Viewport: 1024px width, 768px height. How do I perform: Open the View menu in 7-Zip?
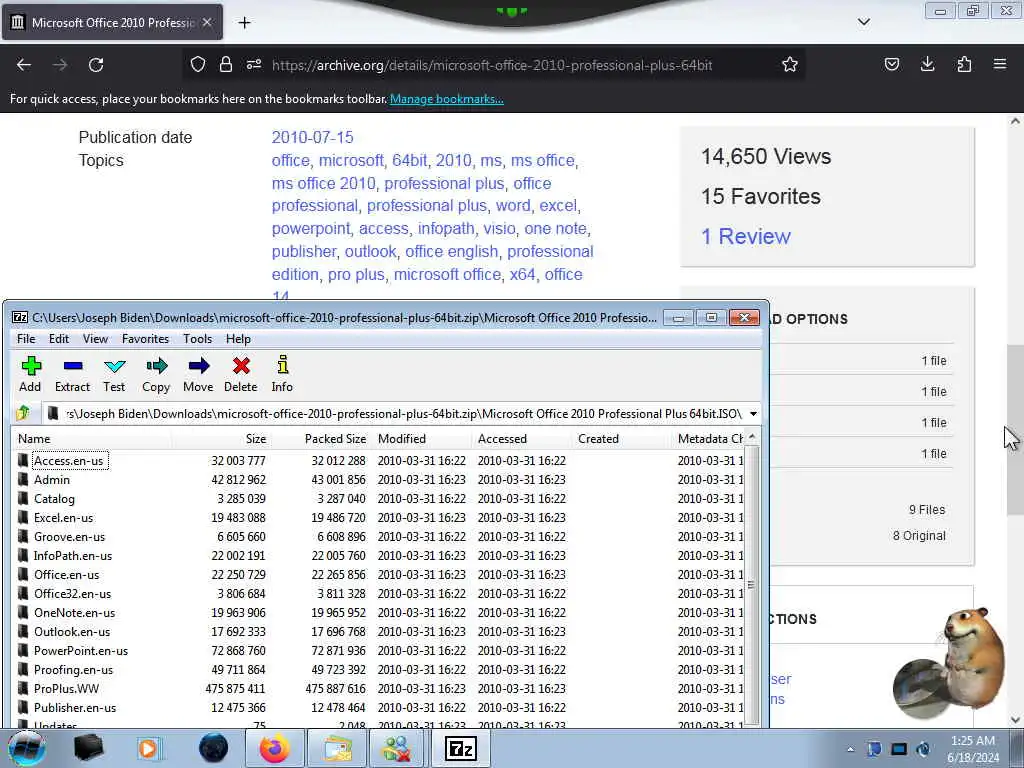95,339
